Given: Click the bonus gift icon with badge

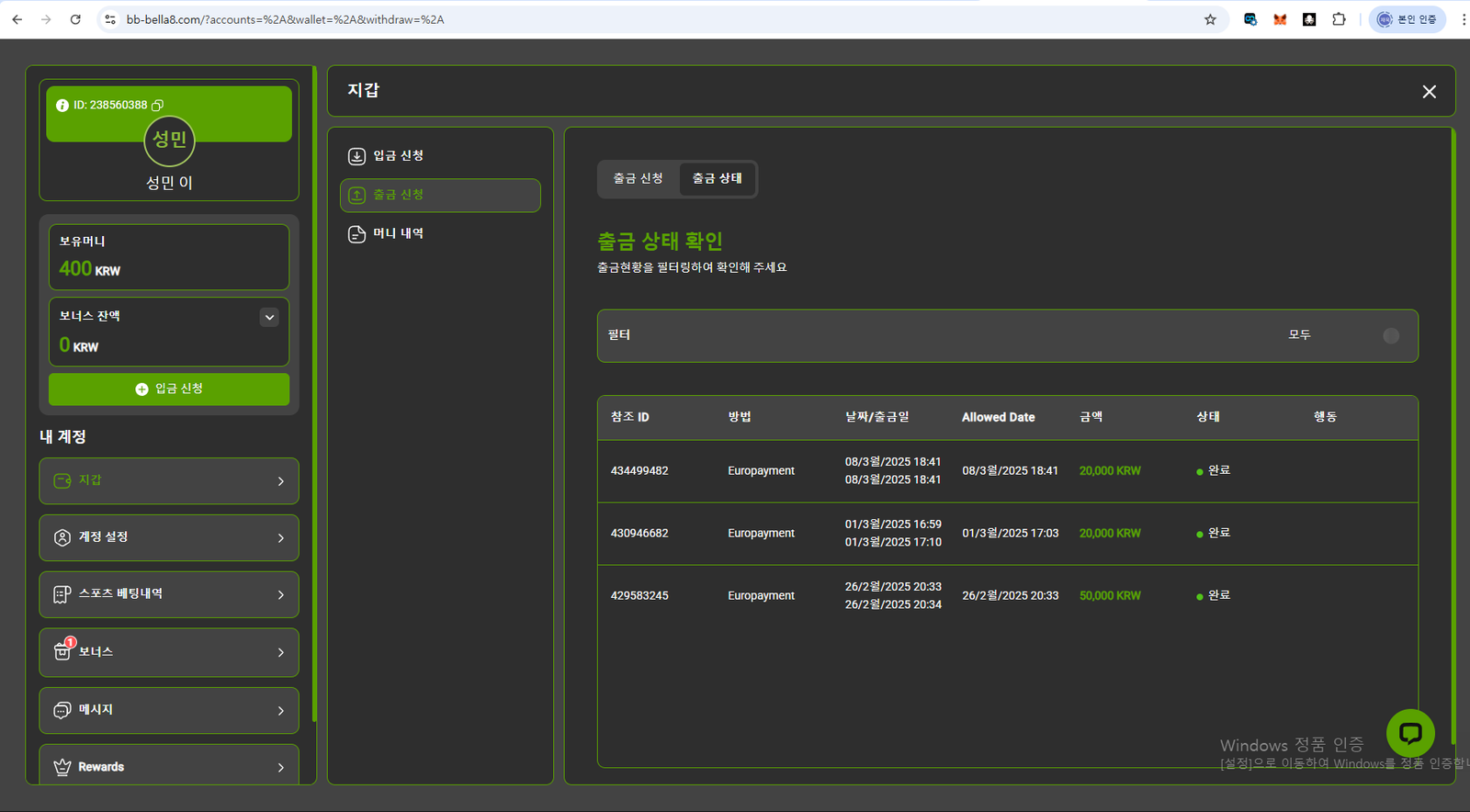Looking at the screenshot, I should [x=62, y=651].
